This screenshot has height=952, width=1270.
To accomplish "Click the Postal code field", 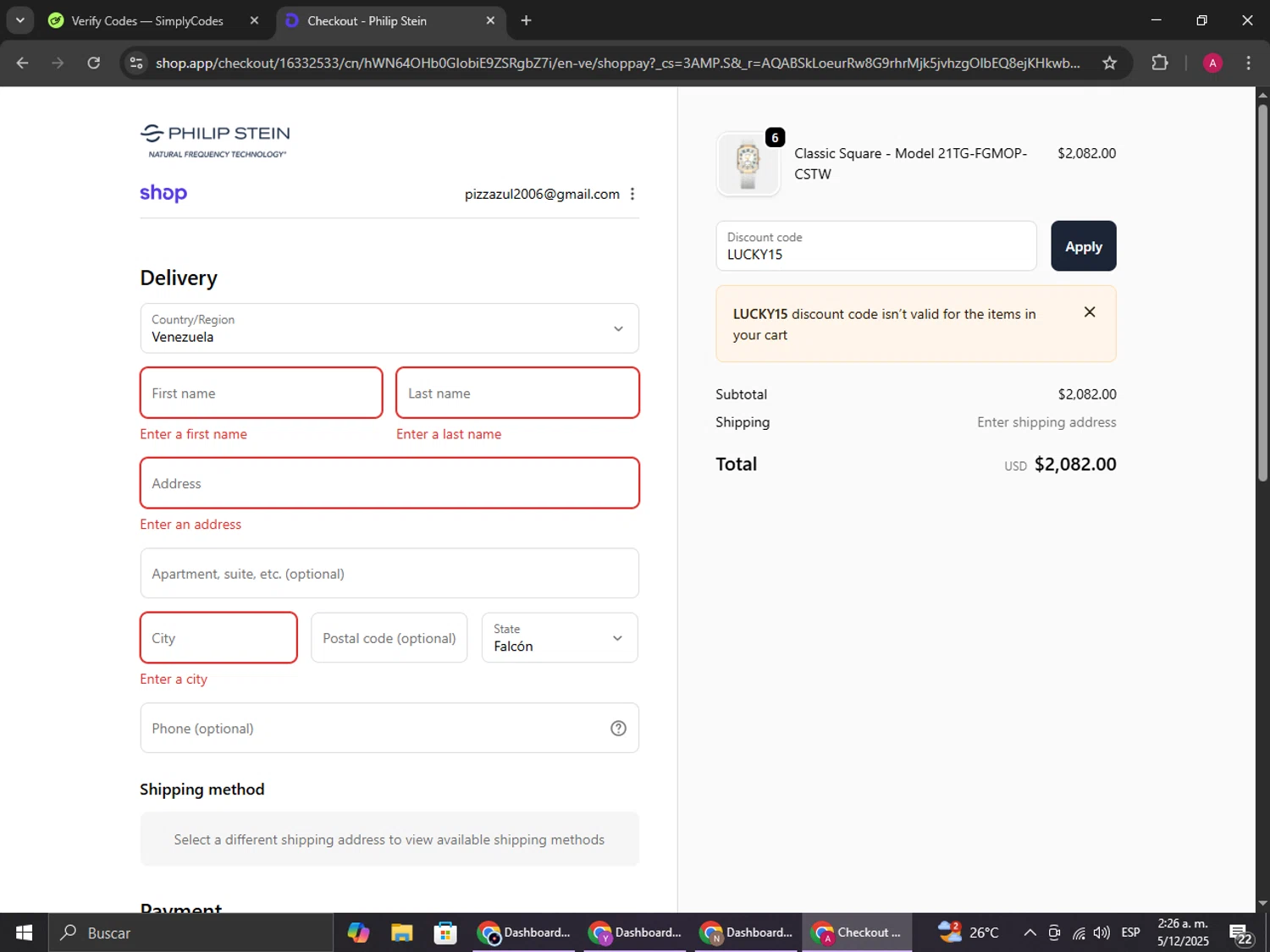I will pyautogui.click(x=389, y=638).
